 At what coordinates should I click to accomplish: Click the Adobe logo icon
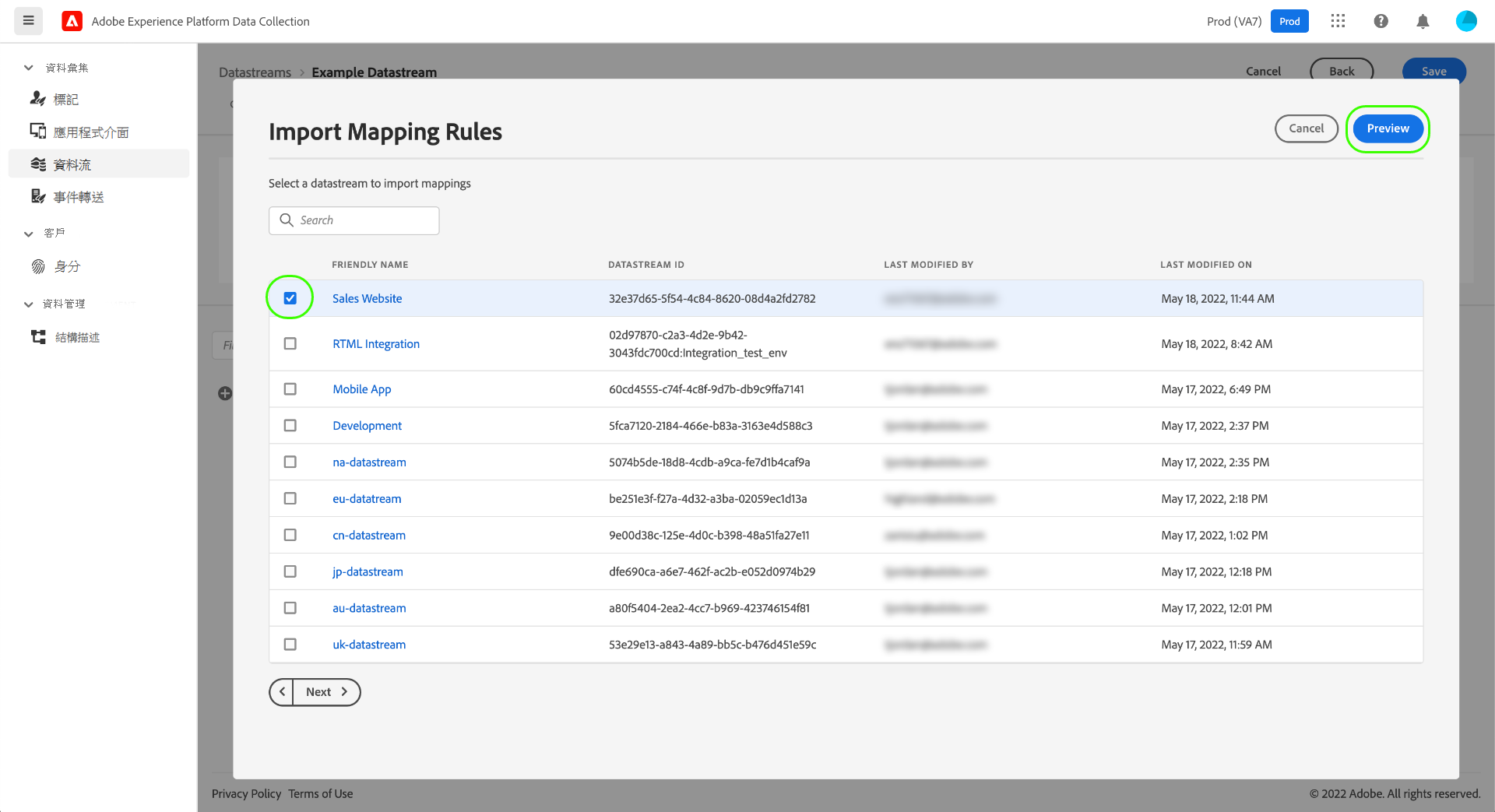tap(72, 21)
